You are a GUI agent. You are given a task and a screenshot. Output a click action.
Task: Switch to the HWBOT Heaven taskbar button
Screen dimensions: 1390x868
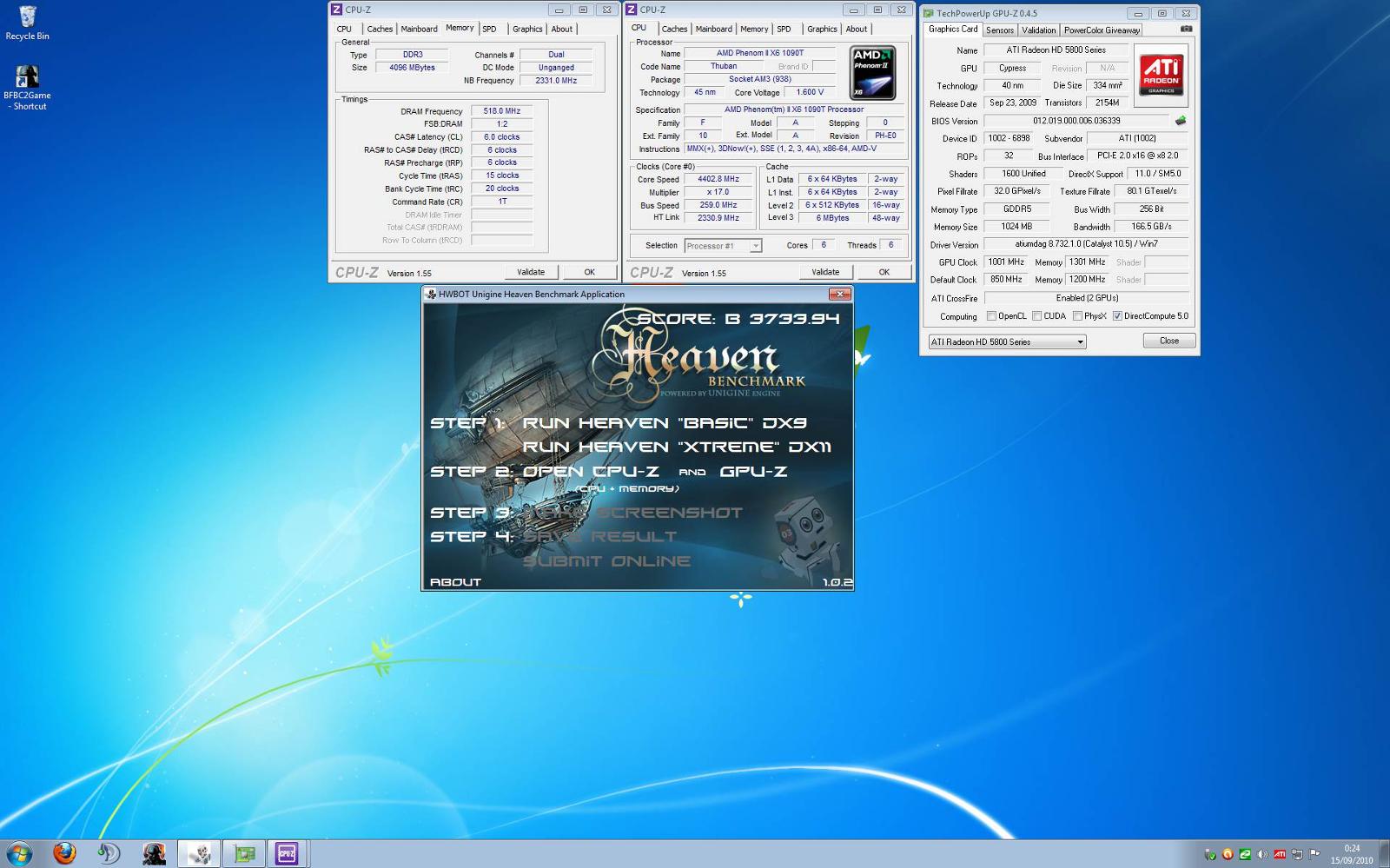[x=199, y=853]
